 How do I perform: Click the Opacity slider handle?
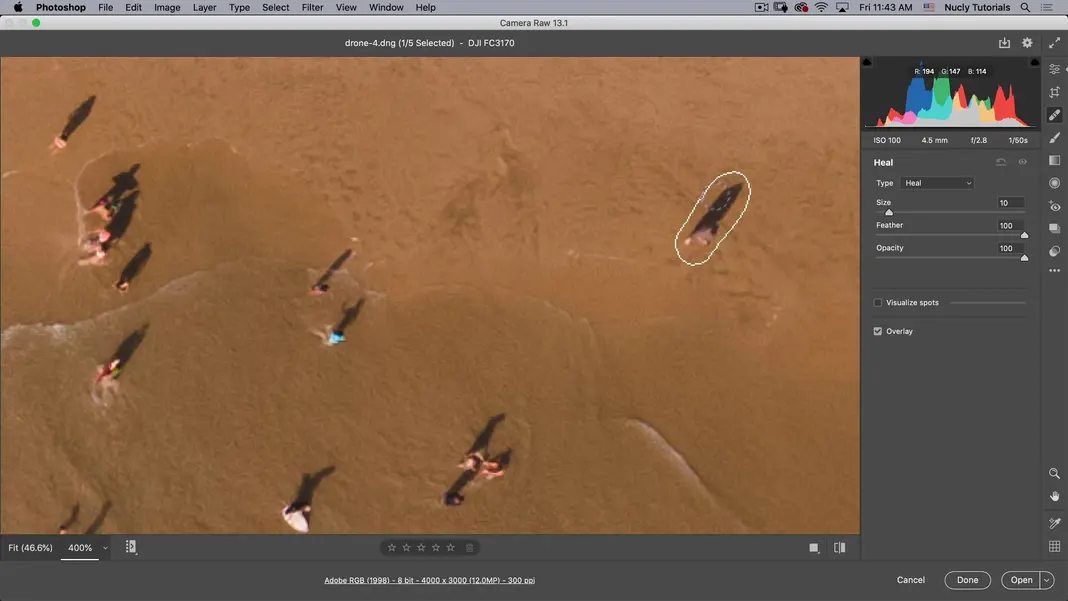[x=1024, y=258]
